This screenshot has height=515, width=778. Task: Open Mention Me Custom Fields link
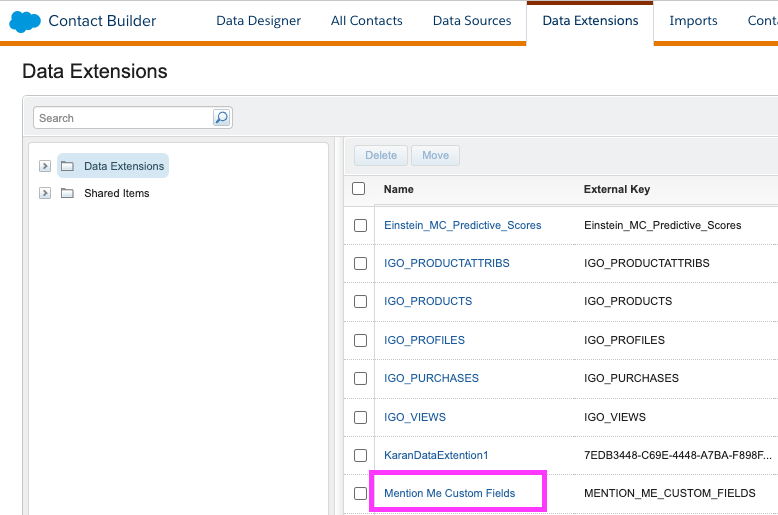pos(450,493)
